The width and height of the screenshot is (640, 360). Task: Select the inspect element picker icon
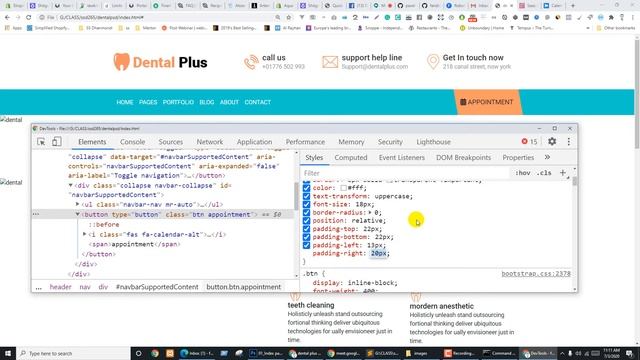[x=41, y=142]
